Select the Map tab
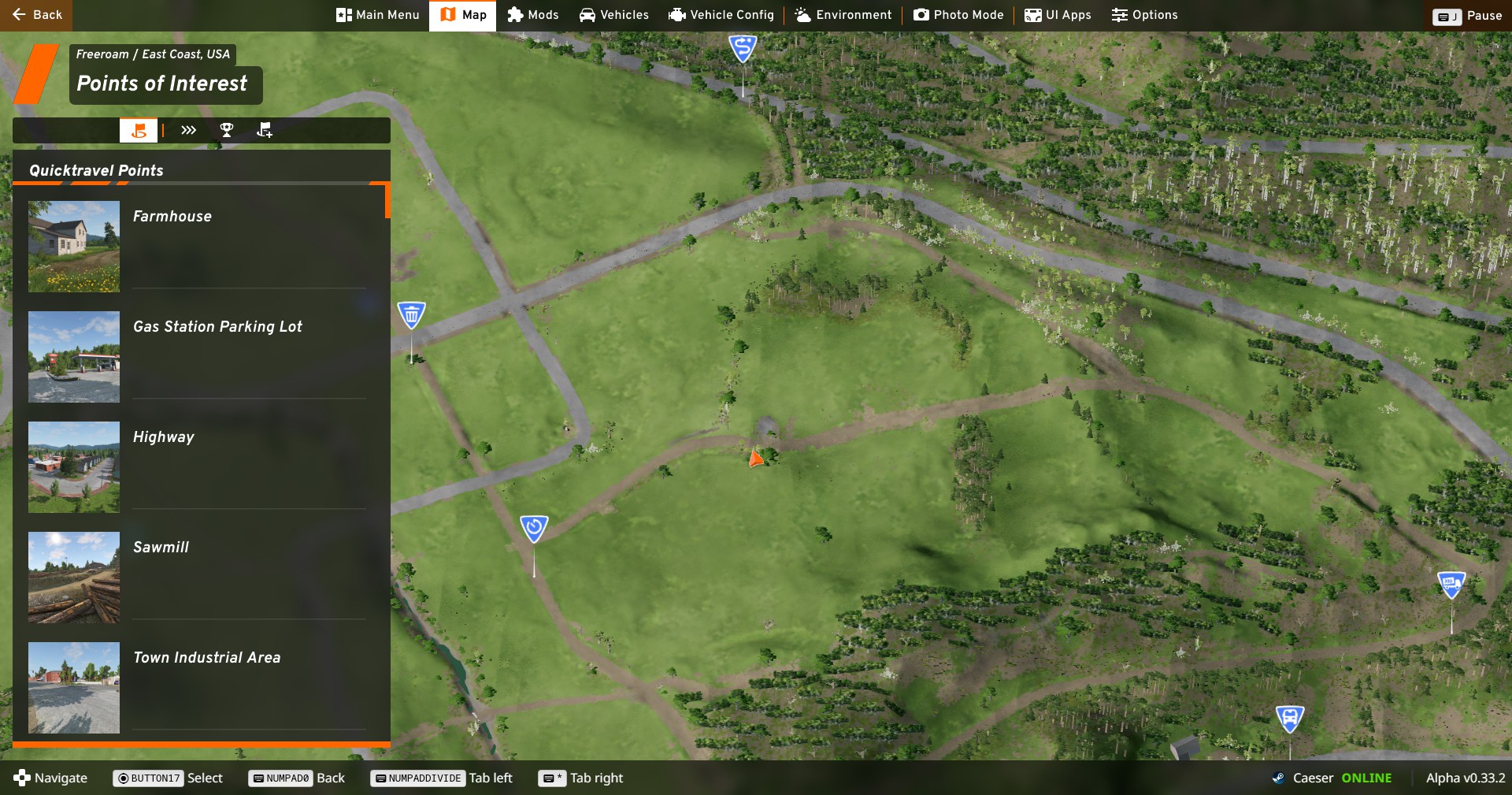Image resolution: width=1512 pixels, height=795 pixels. click(462, 15)
